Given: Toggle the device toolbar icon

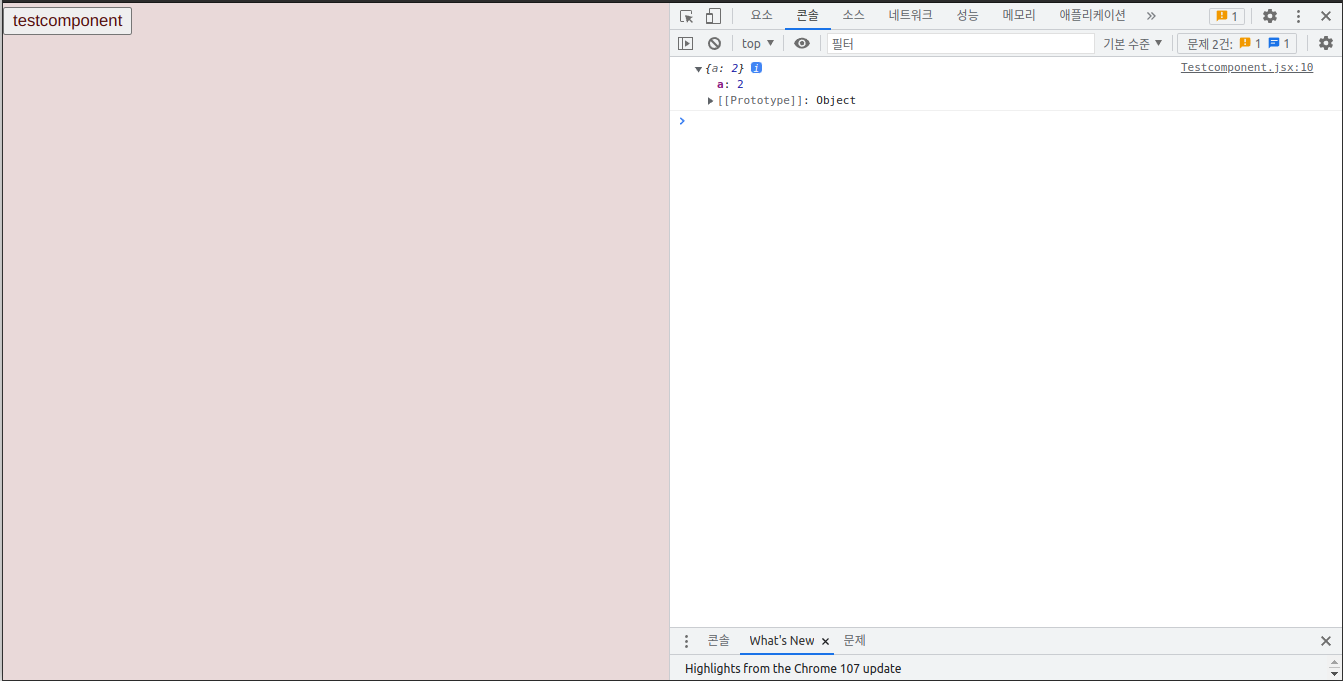Looking at the screenshot, I should pyautogui.click(x=713, y=16).
